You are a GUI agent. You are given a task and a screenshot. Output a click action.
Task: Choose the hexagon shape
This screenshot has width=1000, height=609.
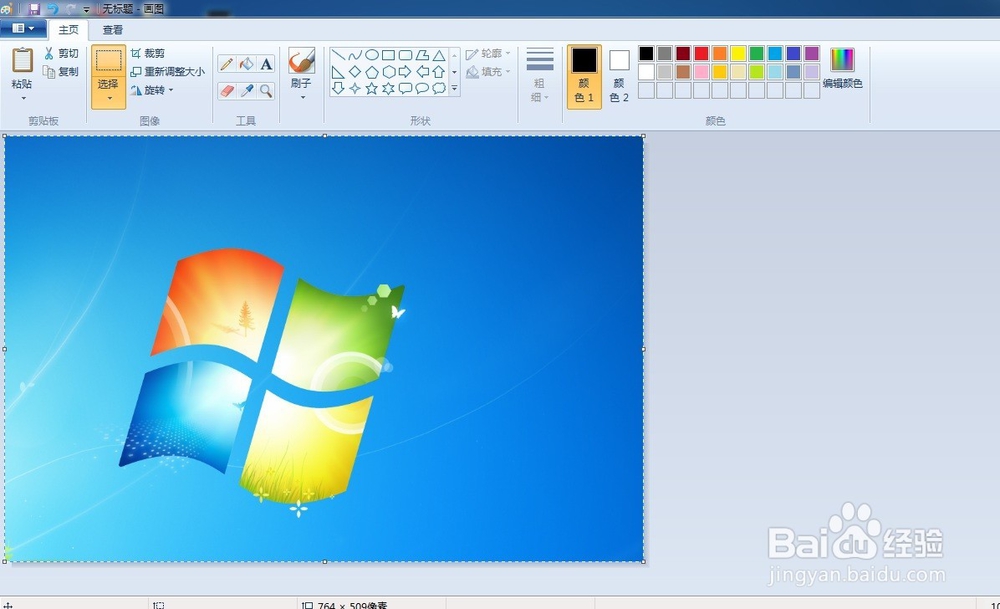(388, 72)
